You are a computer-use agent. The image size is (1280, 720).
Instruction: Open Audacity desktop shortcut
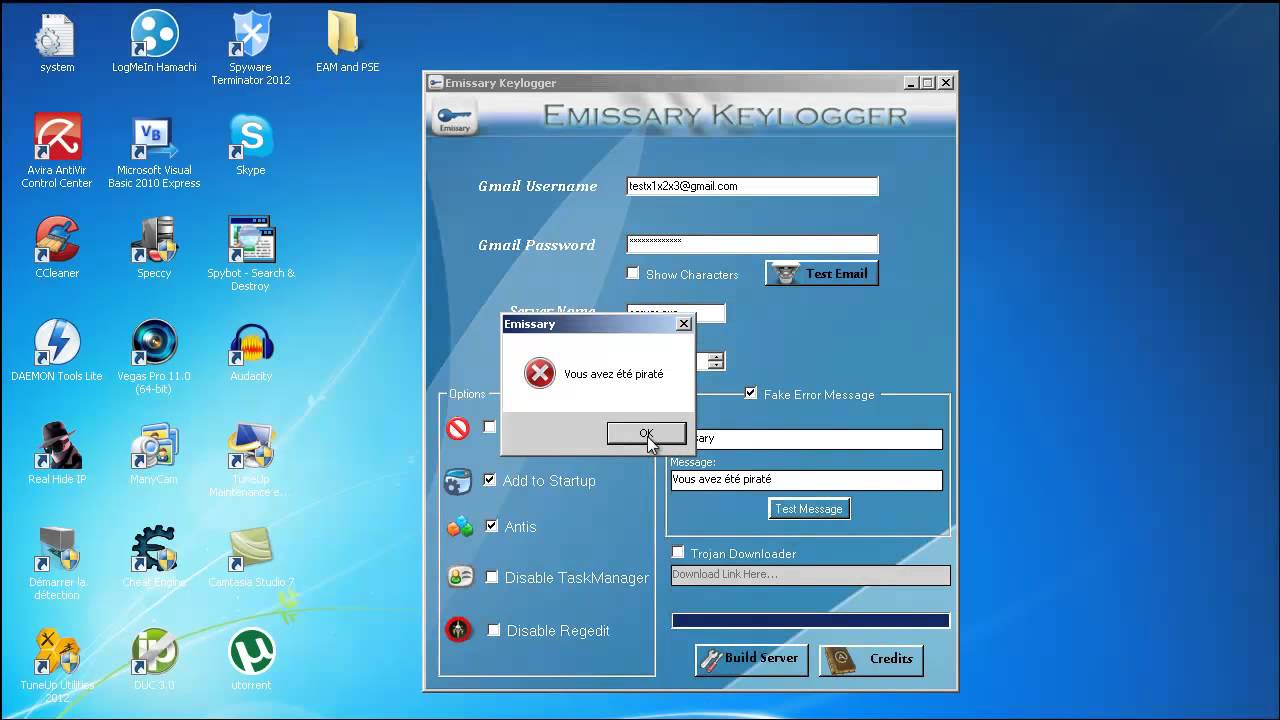pyautogui.click(x=250, y=351)
